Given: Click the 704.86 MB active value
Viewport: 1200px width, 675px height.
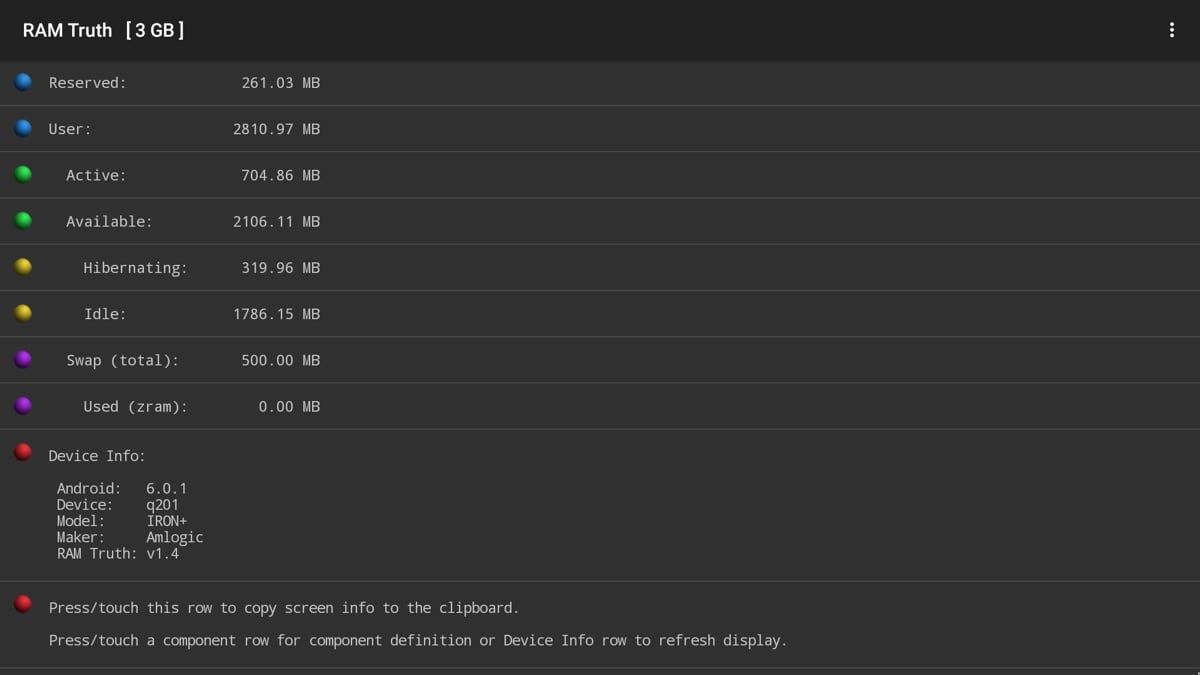Looking at the screenshot, I should pos(281,175).
